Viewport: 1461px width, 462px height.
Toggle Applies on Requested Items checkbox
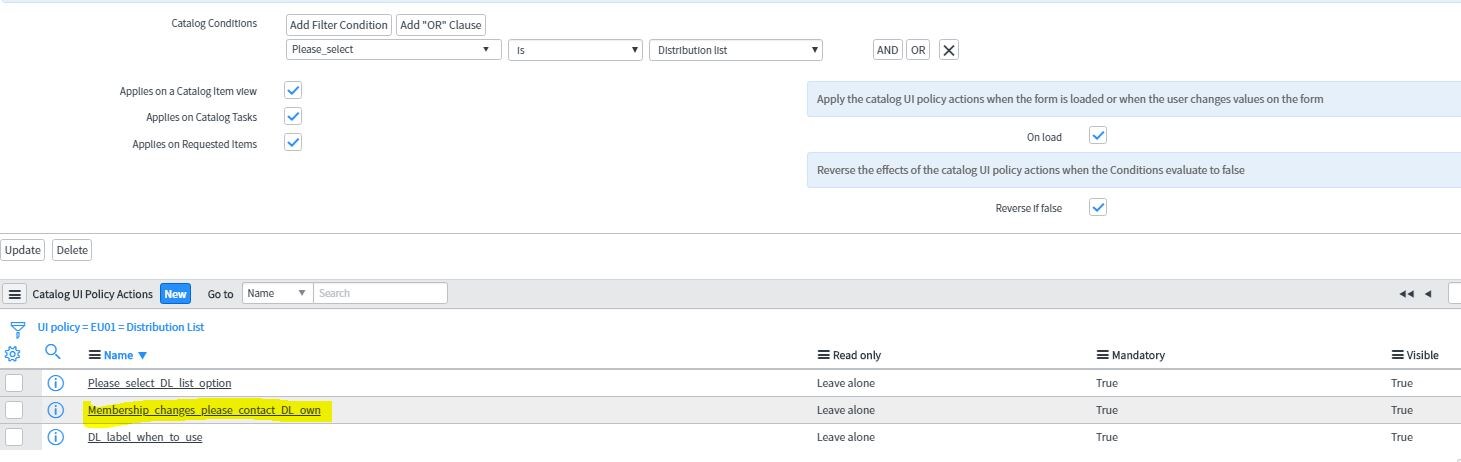[x=293, y=142]
